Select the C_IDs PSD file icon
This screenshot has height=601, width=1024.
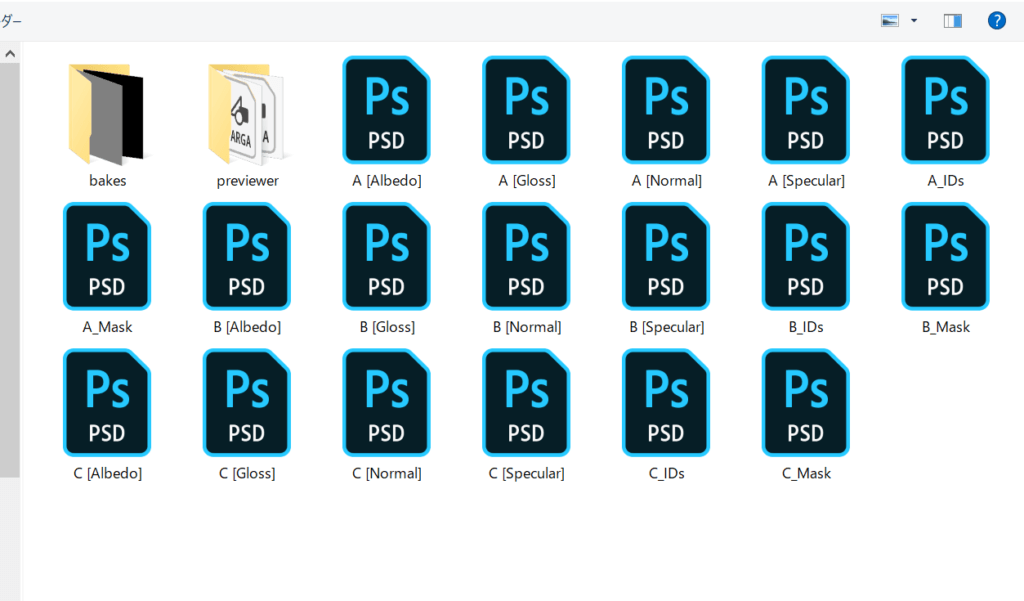(666, 402)
